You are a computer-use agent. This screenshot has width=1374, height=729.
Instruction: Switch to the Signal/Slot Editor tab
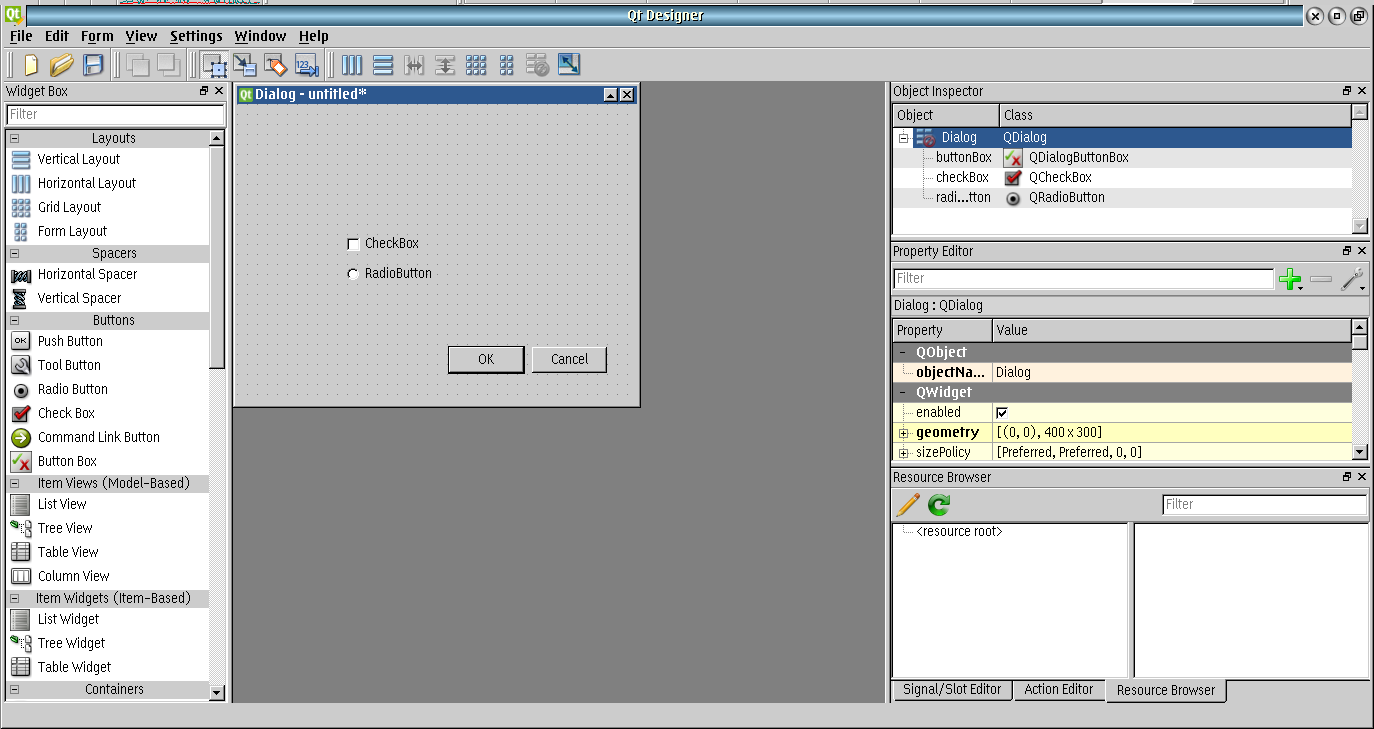(x=952, y=689)
